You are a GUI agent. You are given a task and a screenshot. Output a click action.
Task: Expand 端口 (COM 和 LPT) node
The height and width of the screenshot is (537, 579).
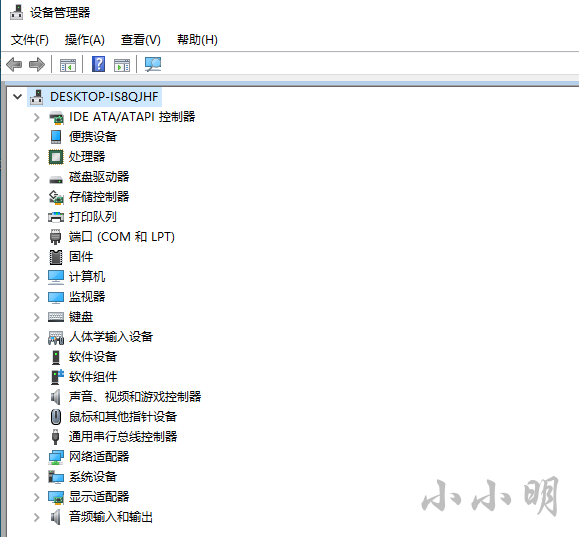(36, 237)
